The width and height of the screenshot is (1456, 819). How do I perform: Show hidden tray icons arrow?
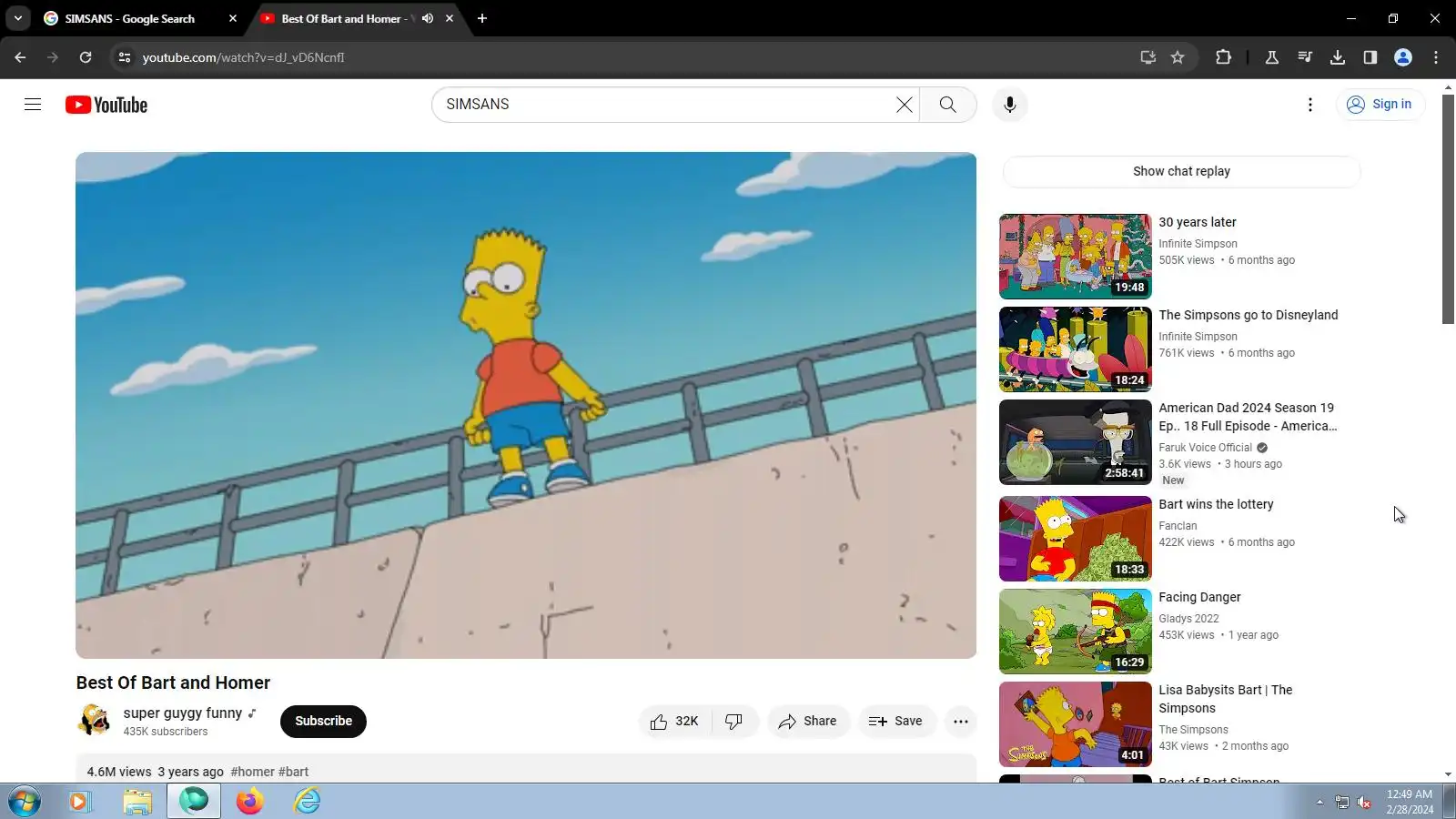[1319, 802]
